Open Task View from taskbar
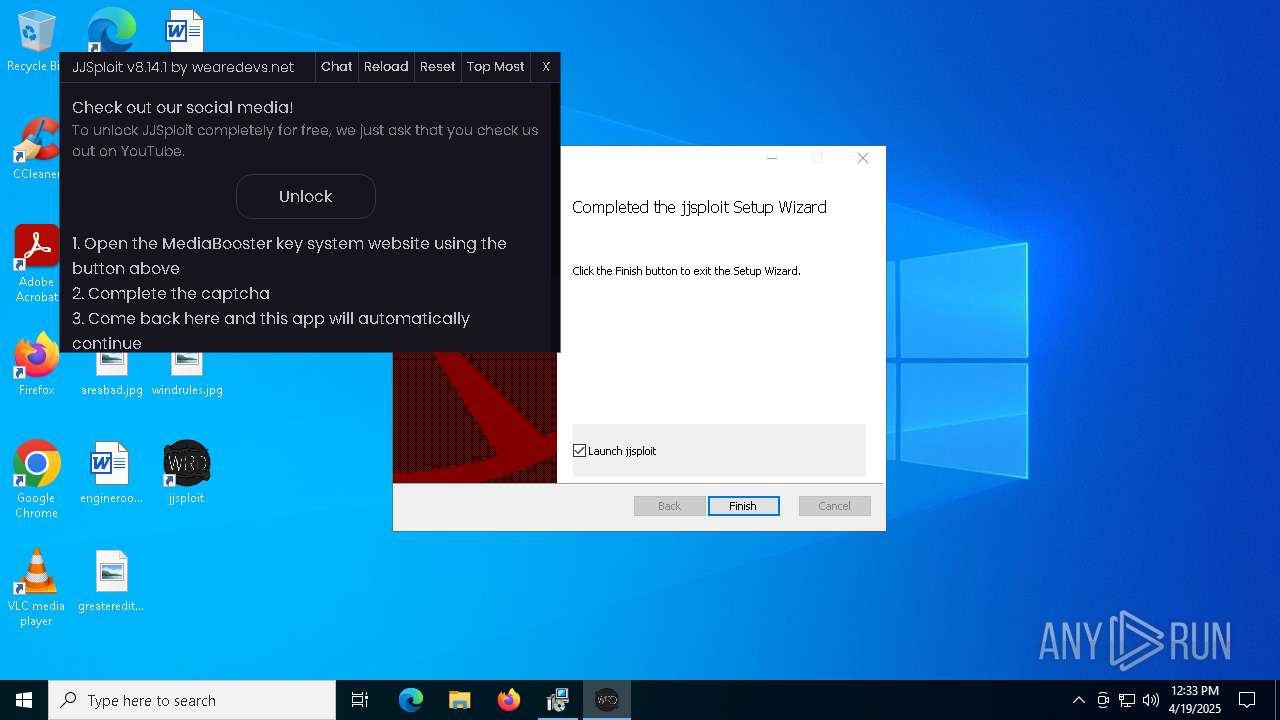This screenshot has height=720, width=1280. pyautogui.click(x=360, y=700)
